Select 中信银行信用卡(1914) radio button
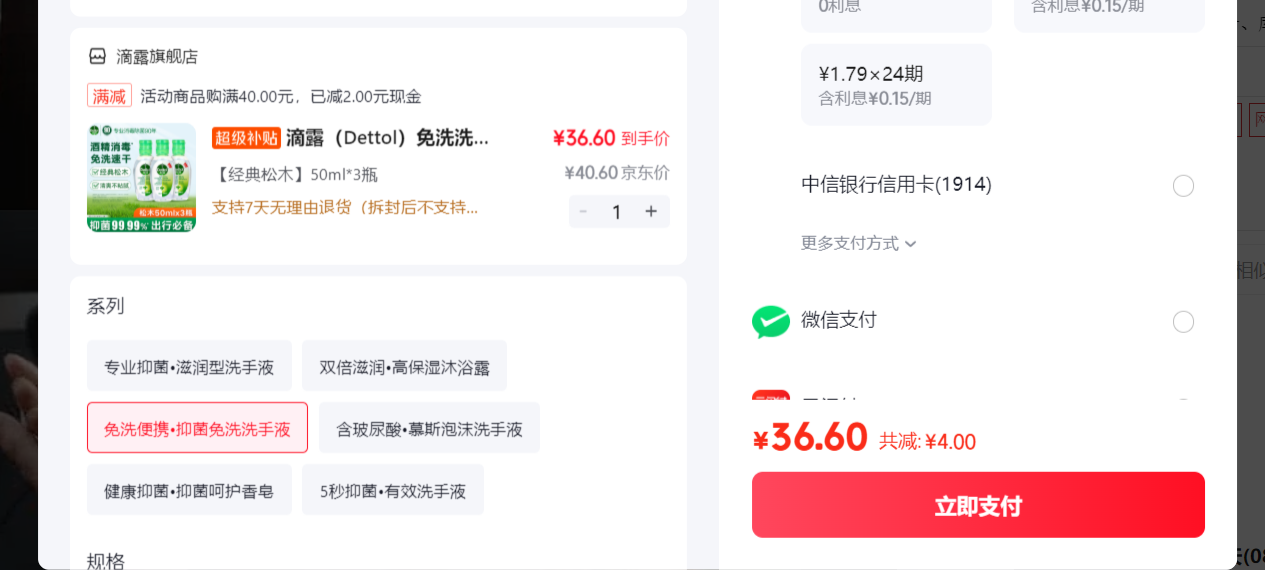1265x570 pixels. 1183,186
